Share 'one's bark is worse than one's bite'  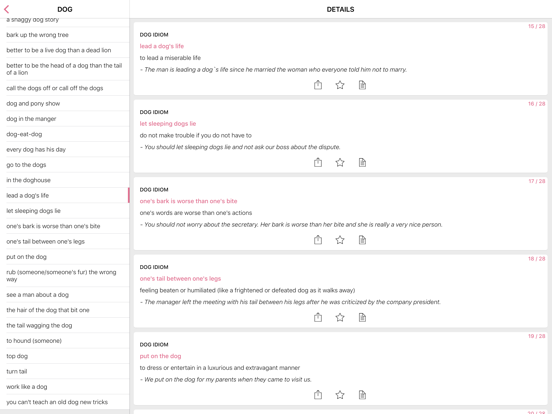tap(318, 240)
